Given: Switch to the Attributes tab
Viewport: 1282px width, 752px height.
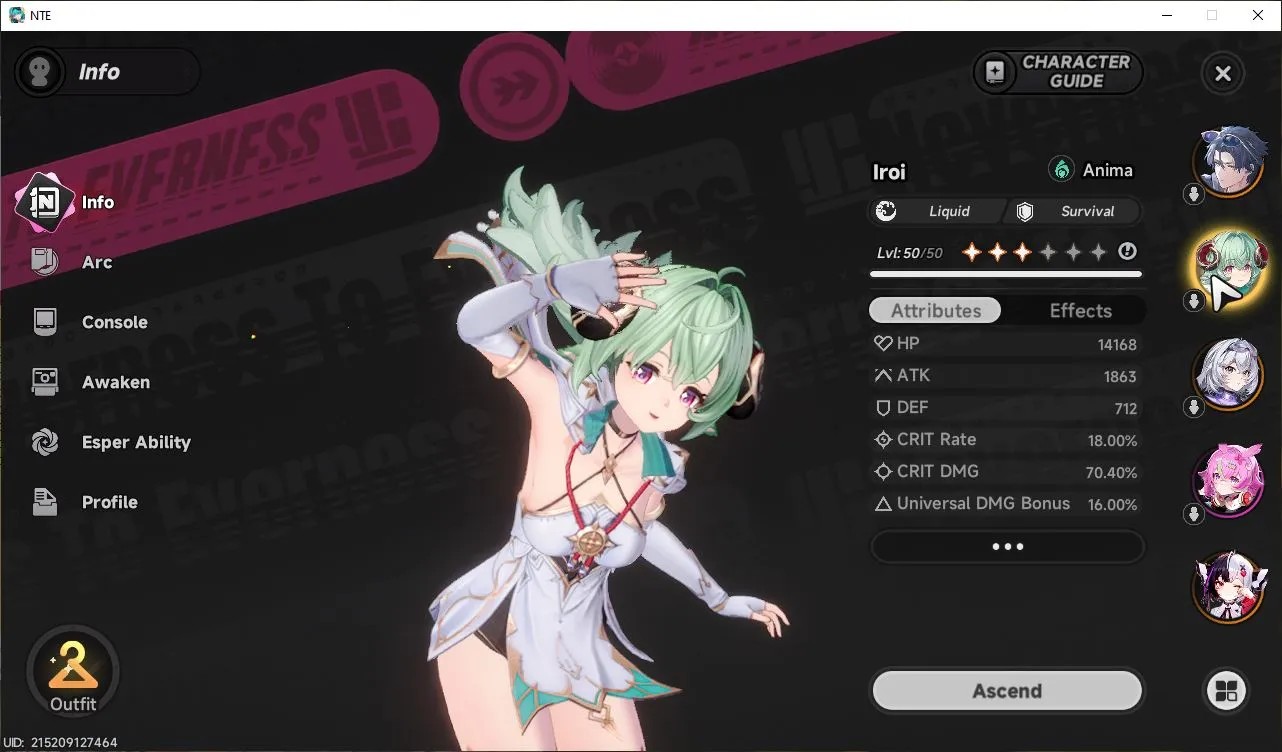Looking at the screenshot, I should pyautogui.click(x=936, y=311).
